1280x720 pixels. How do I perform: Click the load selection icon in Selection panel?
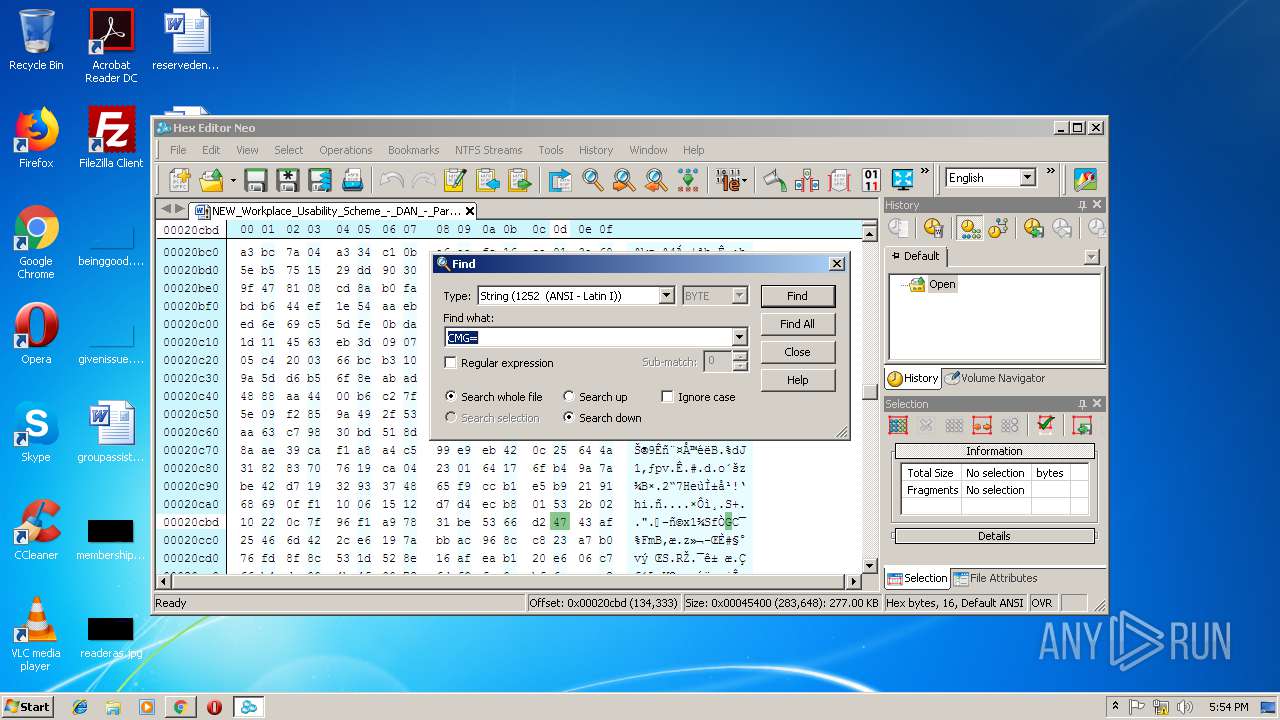click(1081, 425)
